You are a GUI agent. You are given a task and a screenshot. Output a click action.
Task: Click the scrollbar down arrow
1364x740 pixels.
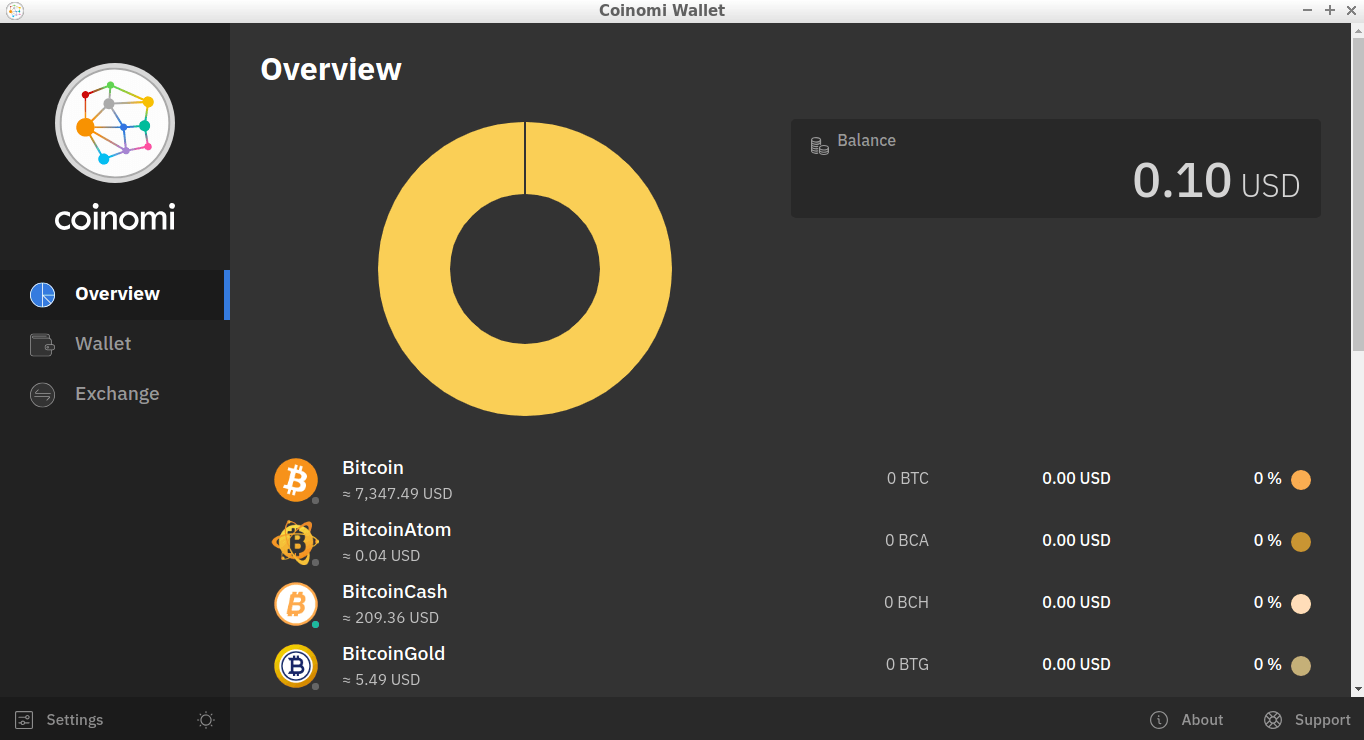(x=1358, y=690)
